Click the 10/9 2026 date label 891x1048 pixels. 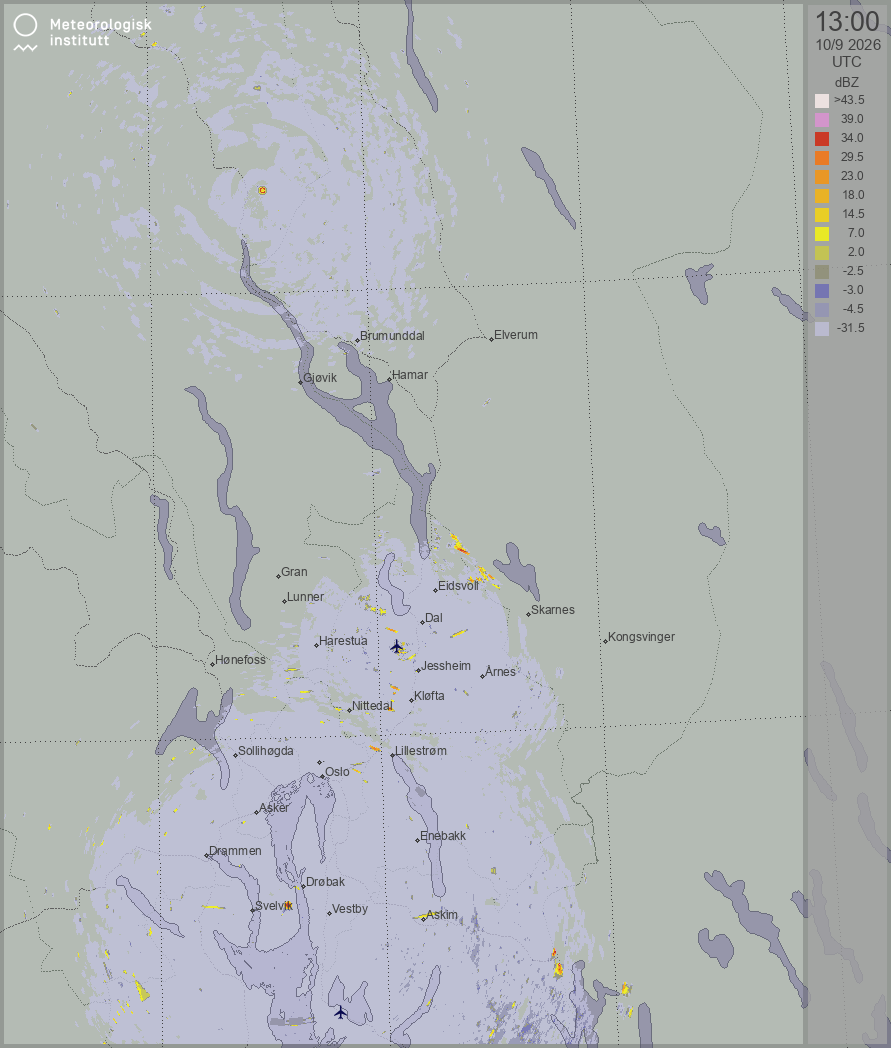(x=848, y=45)
